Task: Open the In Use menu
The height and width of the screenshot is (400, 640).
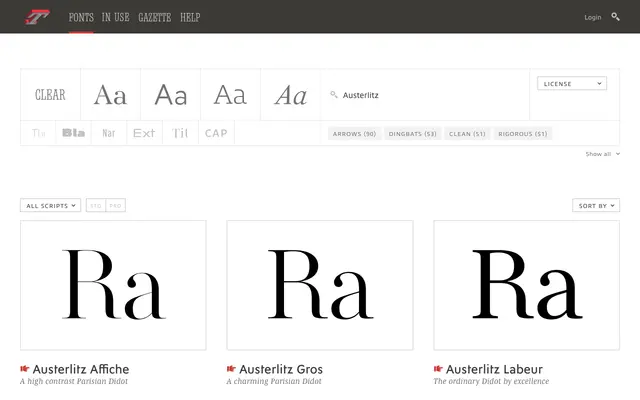Action: point(116,17)
